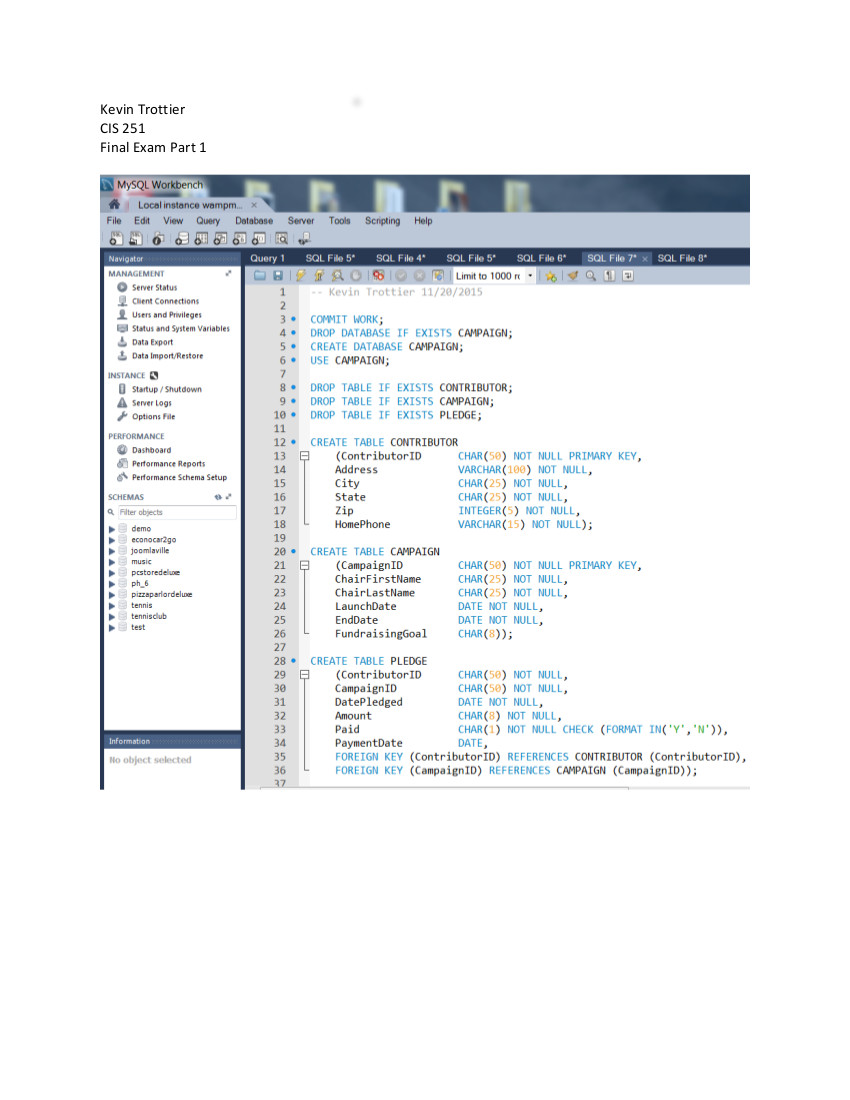Click the Execute query lightning bolt icon
850x1100 pixels.
(299, 275)
